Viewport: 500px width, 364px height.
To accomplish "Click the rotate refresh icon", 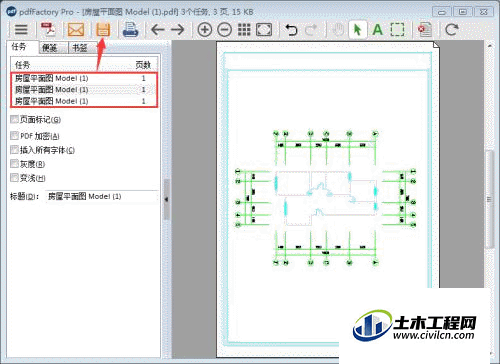I will point(452,30).
